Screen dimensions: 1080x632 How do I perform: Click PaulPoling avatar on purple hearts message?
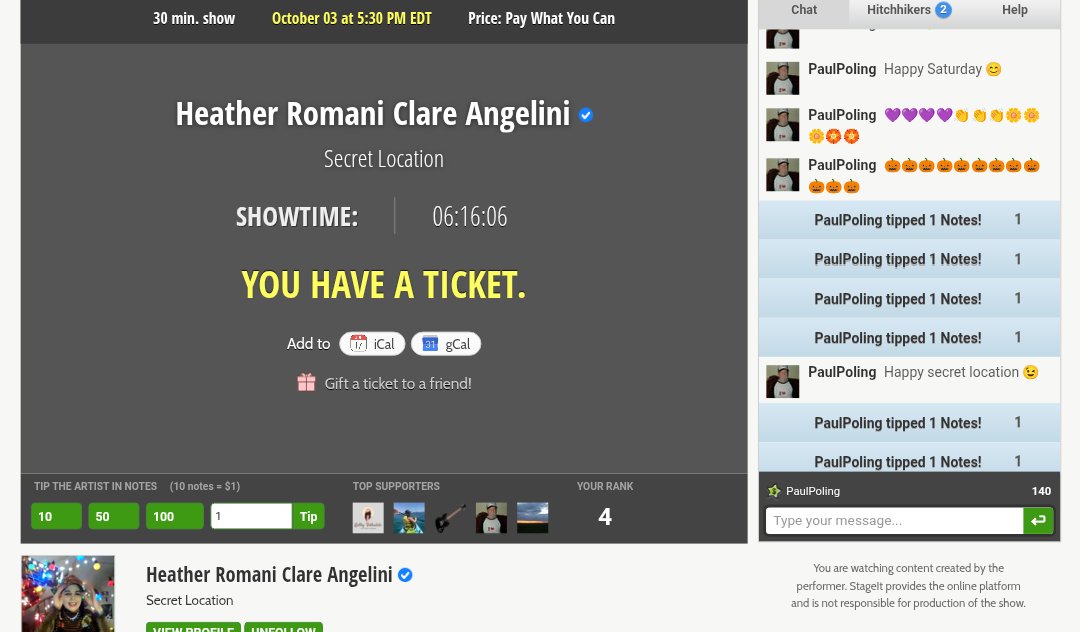[782, 125]
